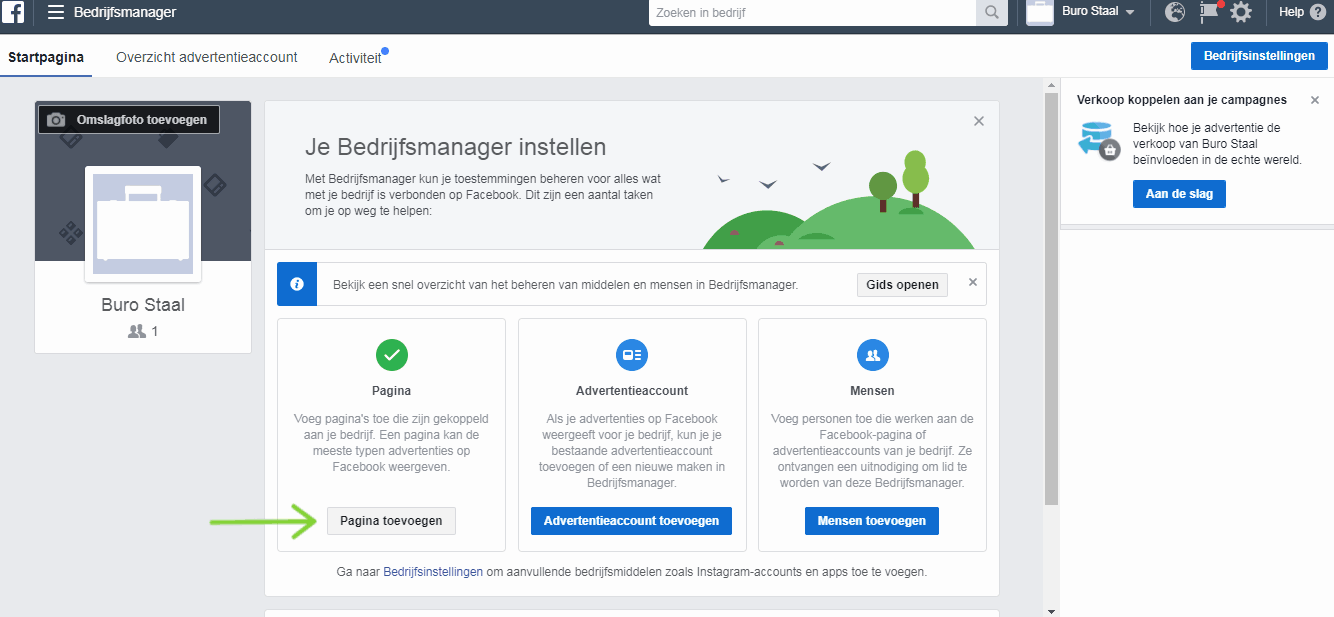Click the Gids openen button

tap(902, 284)
